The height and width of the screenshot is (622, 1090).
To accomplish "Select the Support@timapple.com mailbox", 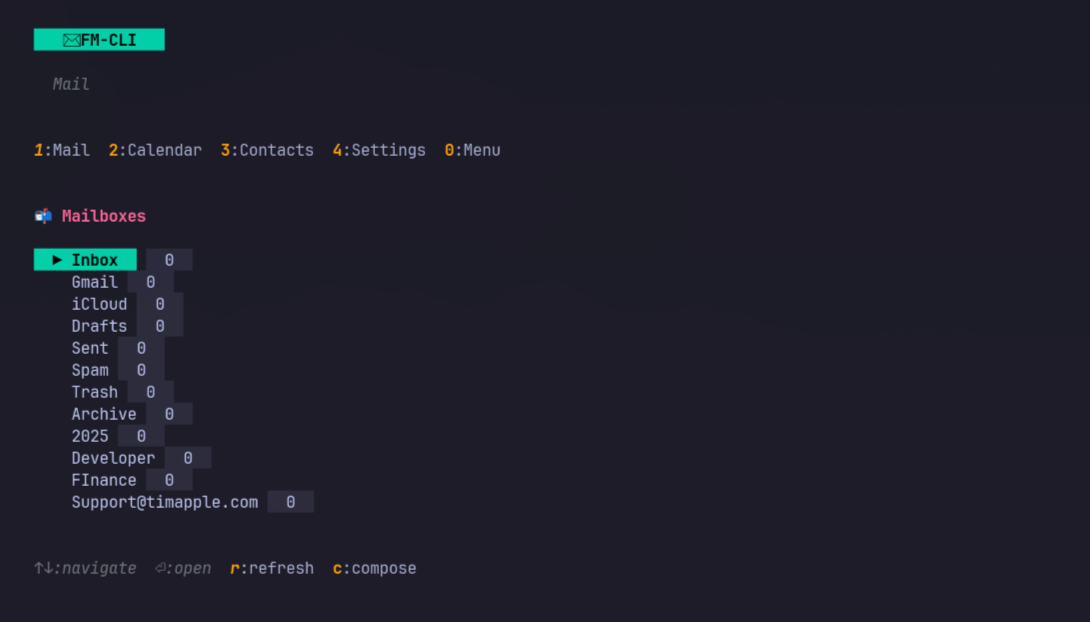I will [x=164, y=502].
